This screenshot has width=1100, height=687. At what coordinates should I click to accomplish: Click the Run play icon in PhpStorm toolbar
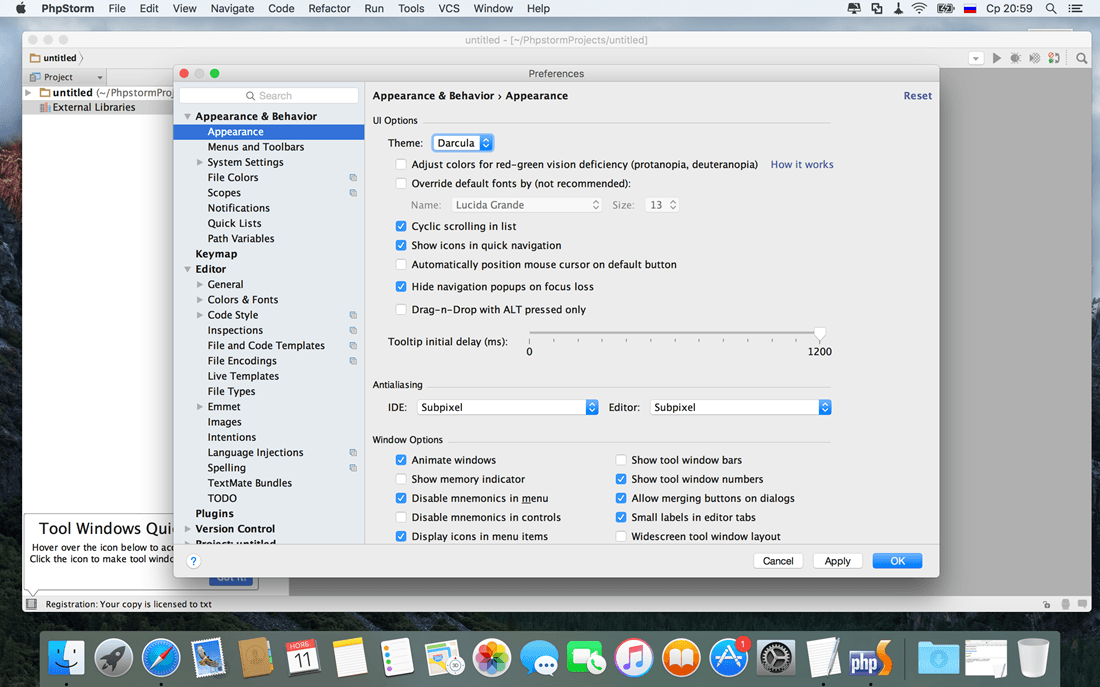click(x=996, y=58)
